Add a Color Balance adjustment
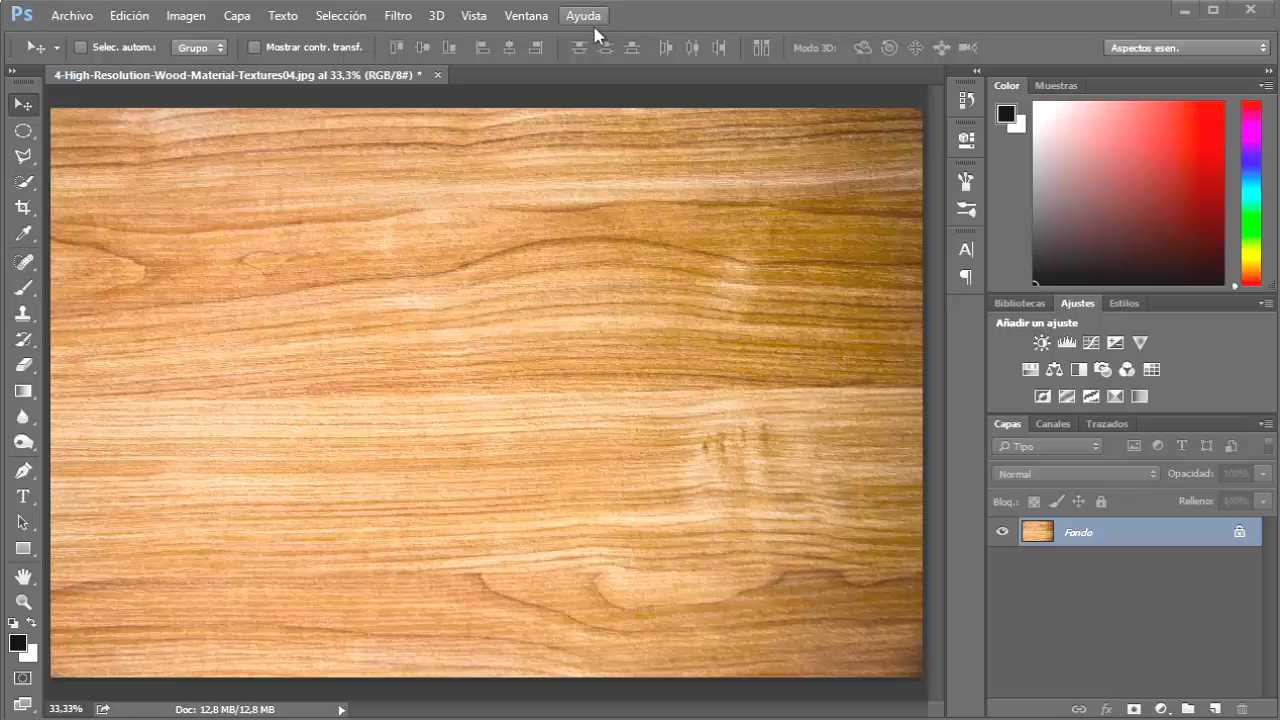The width and height of the screenshot is (1280, 720). tap(1054, 370)
